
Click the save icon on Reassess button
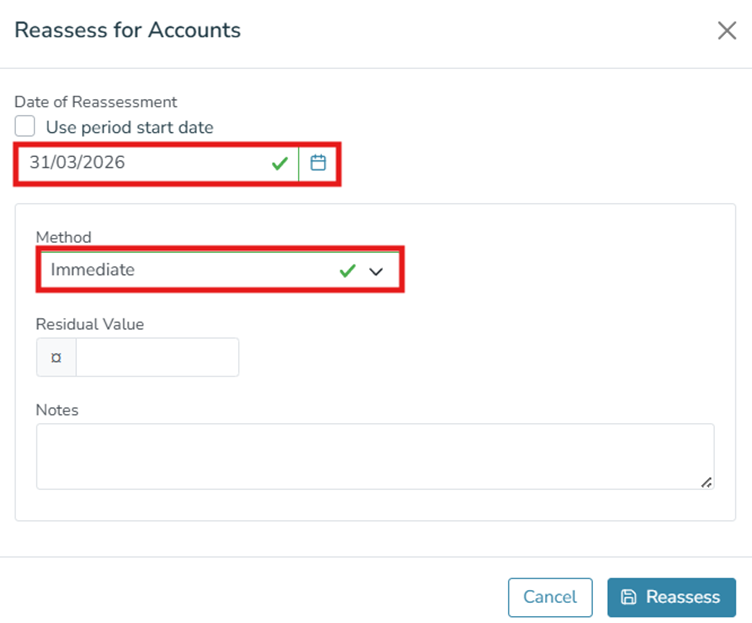(x=629, y=597)
